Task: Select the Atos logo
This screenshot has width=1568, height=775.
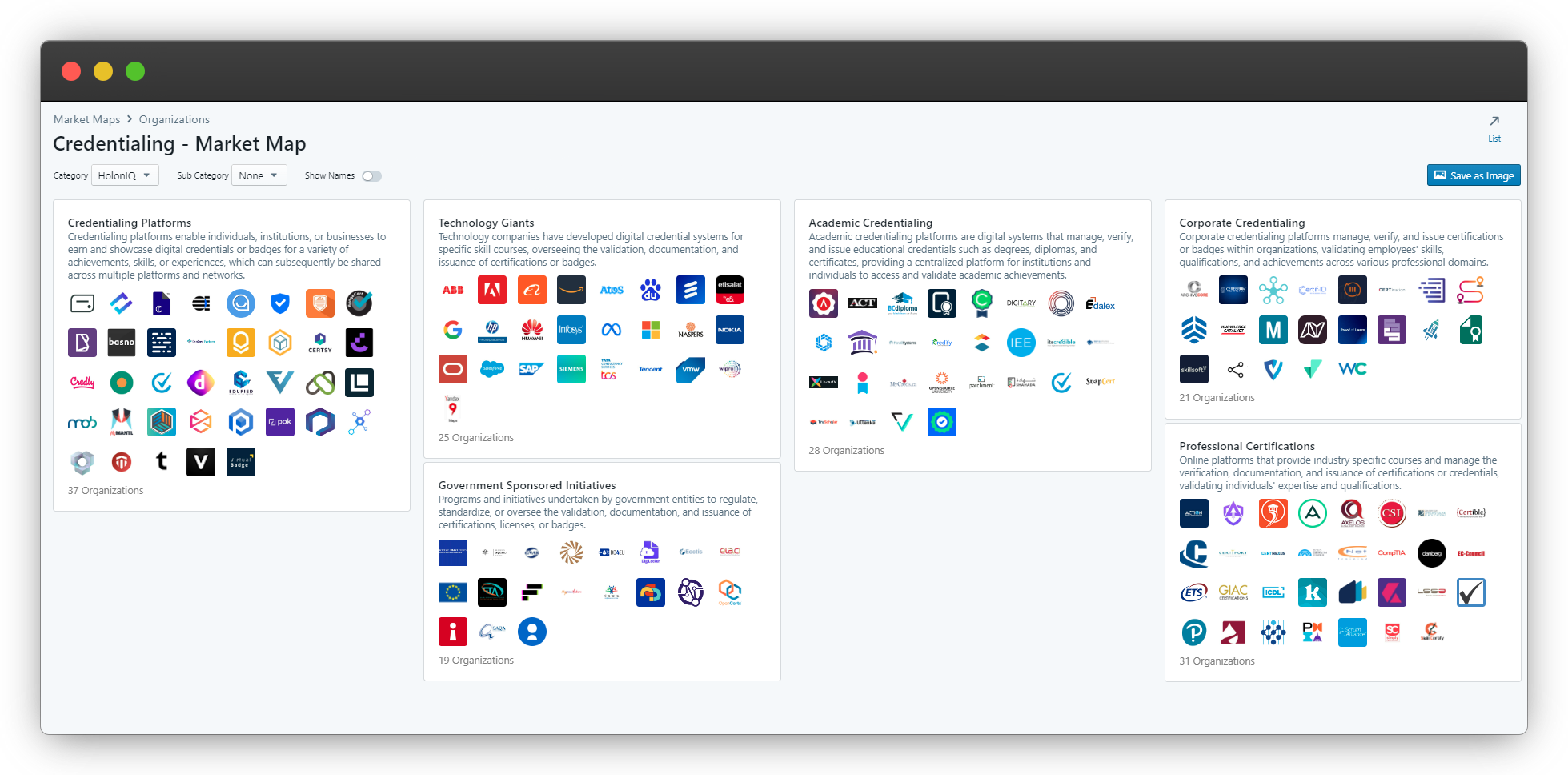Action: (x=612, y=290)
